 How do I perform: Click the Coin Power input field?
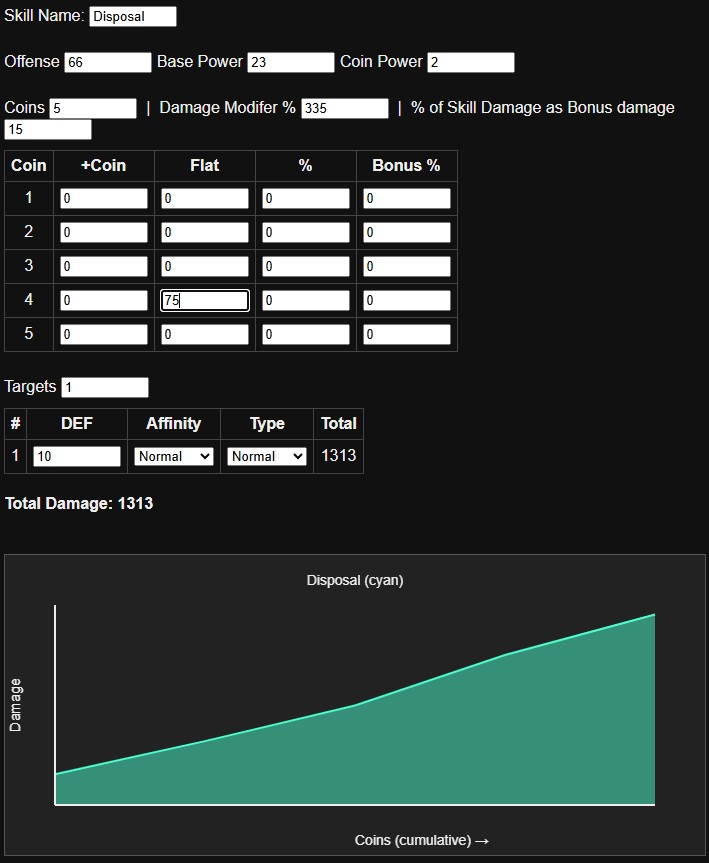click(x=471, y=62)
